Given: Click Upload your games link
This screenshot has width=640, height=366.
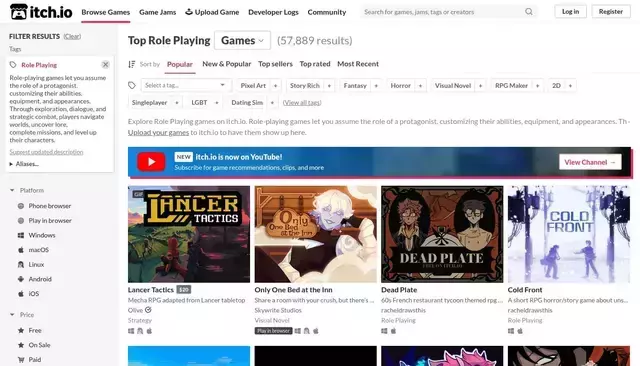Looking at the screenshot, I should point(158,132).
